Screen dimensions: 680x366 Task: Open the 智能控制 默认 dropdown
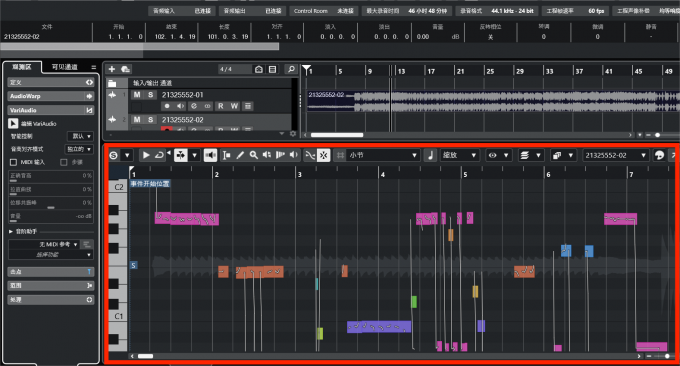(80, 136)
